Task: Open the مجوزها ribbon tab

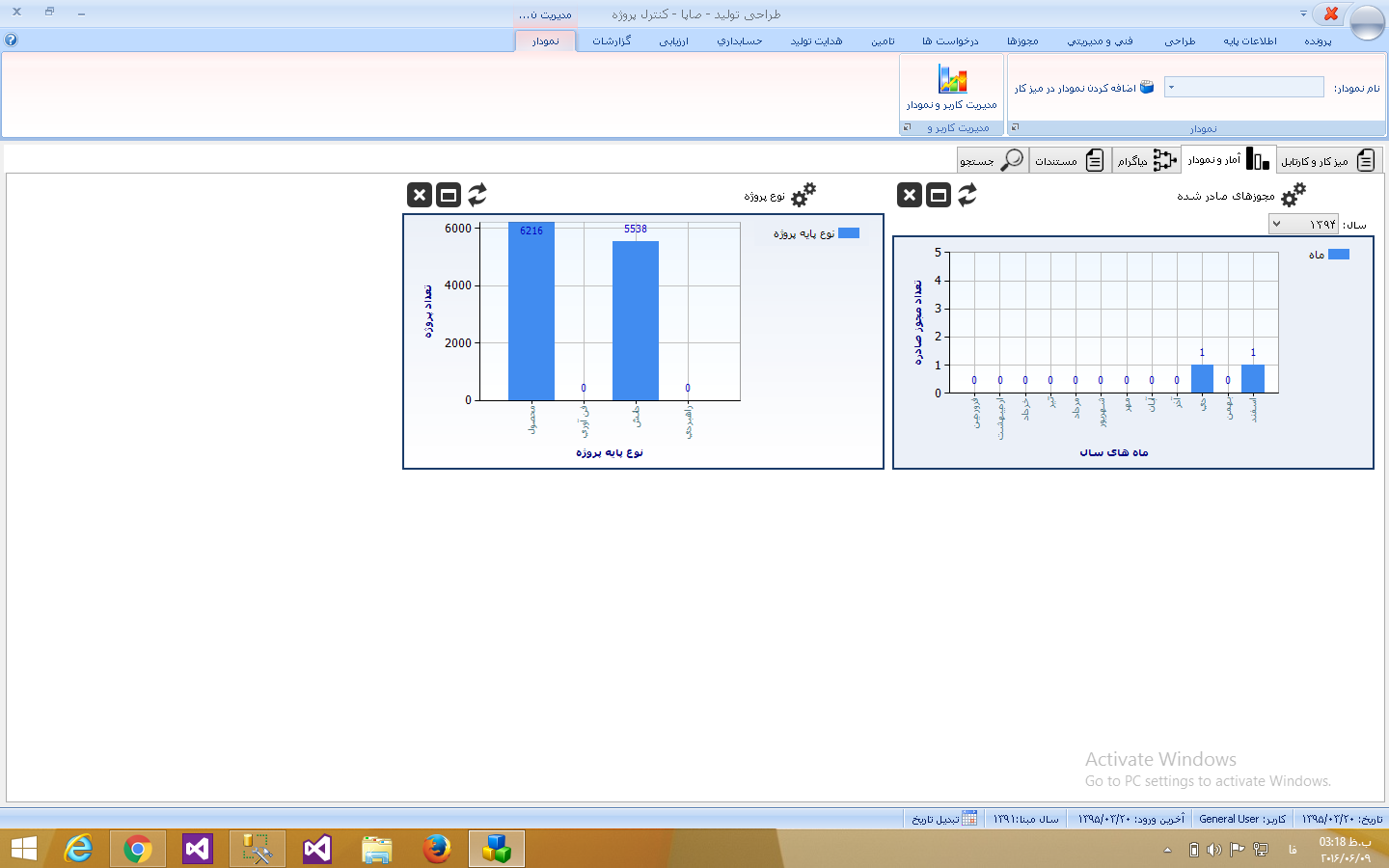Action: coord(1022,41)
